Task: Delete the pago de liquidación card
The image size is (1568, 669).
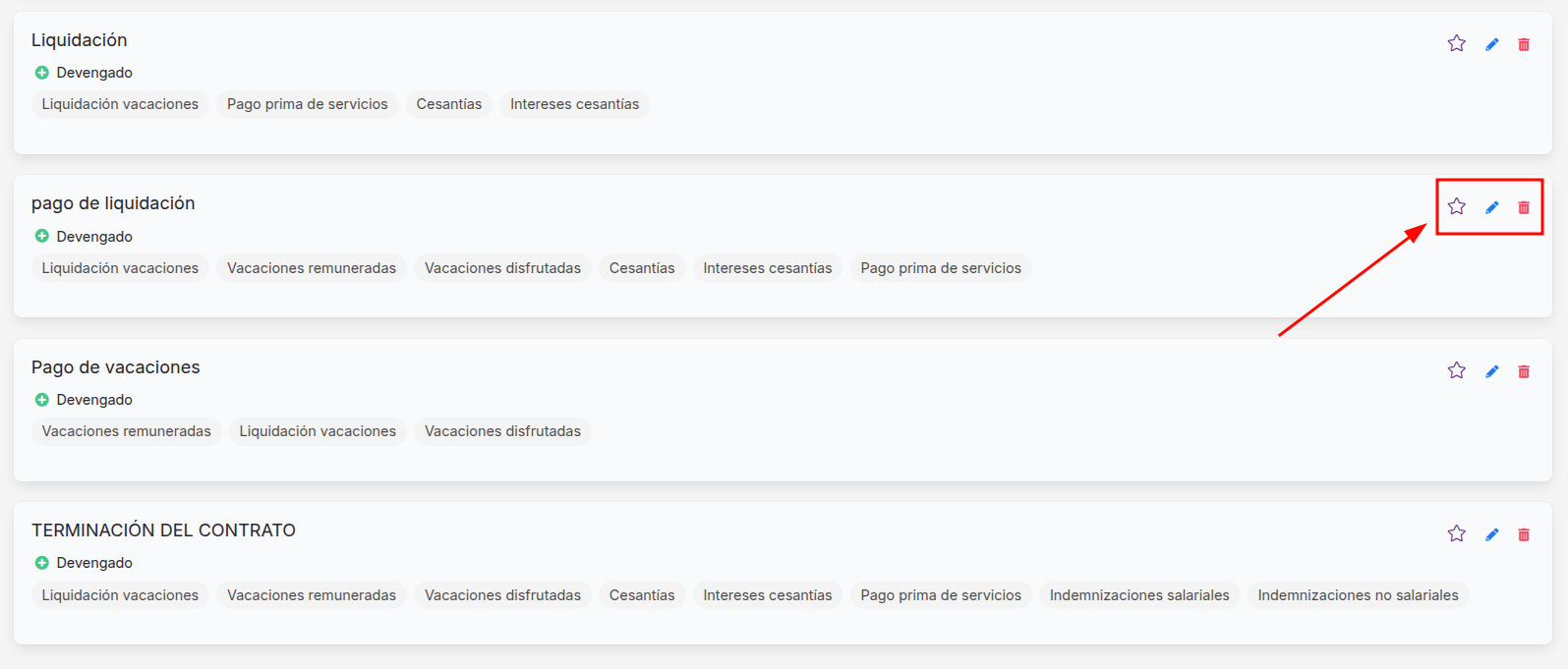Action: [x=1524, y=207]
